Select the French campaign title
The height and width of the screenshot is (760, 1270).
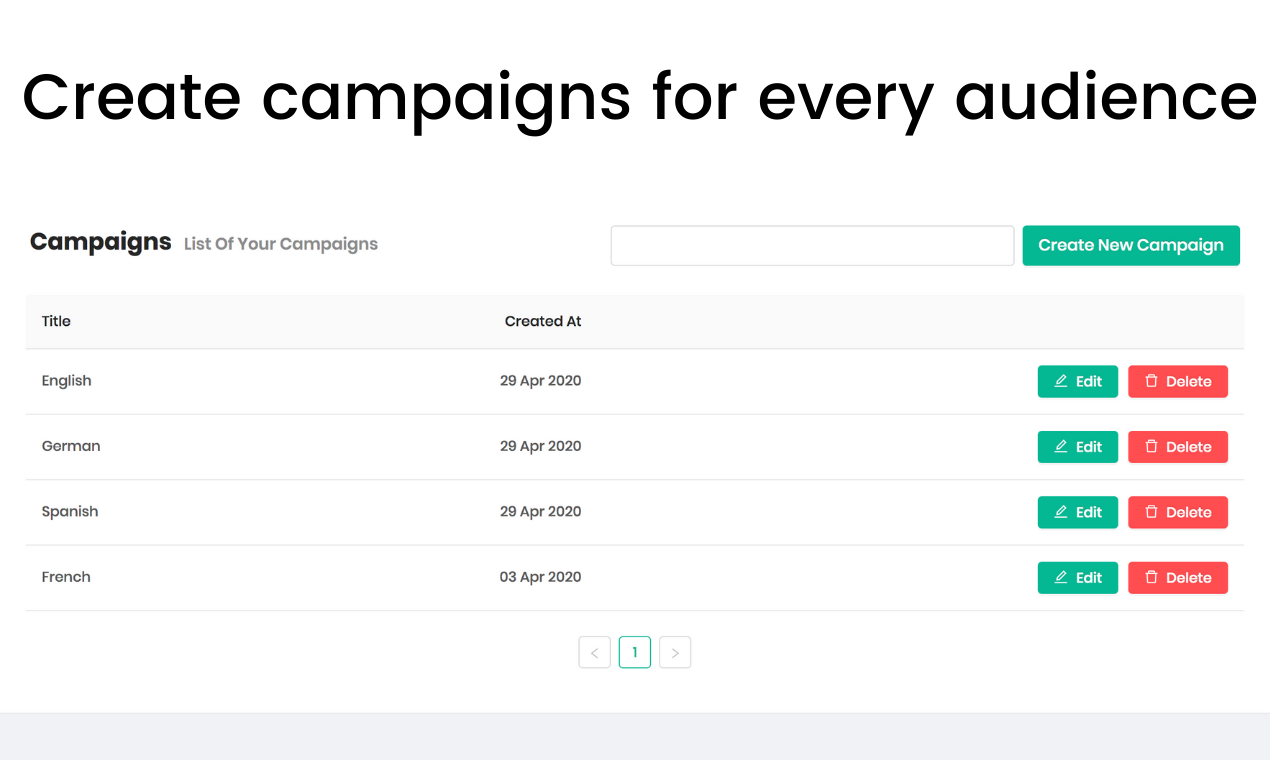(66, 577)
